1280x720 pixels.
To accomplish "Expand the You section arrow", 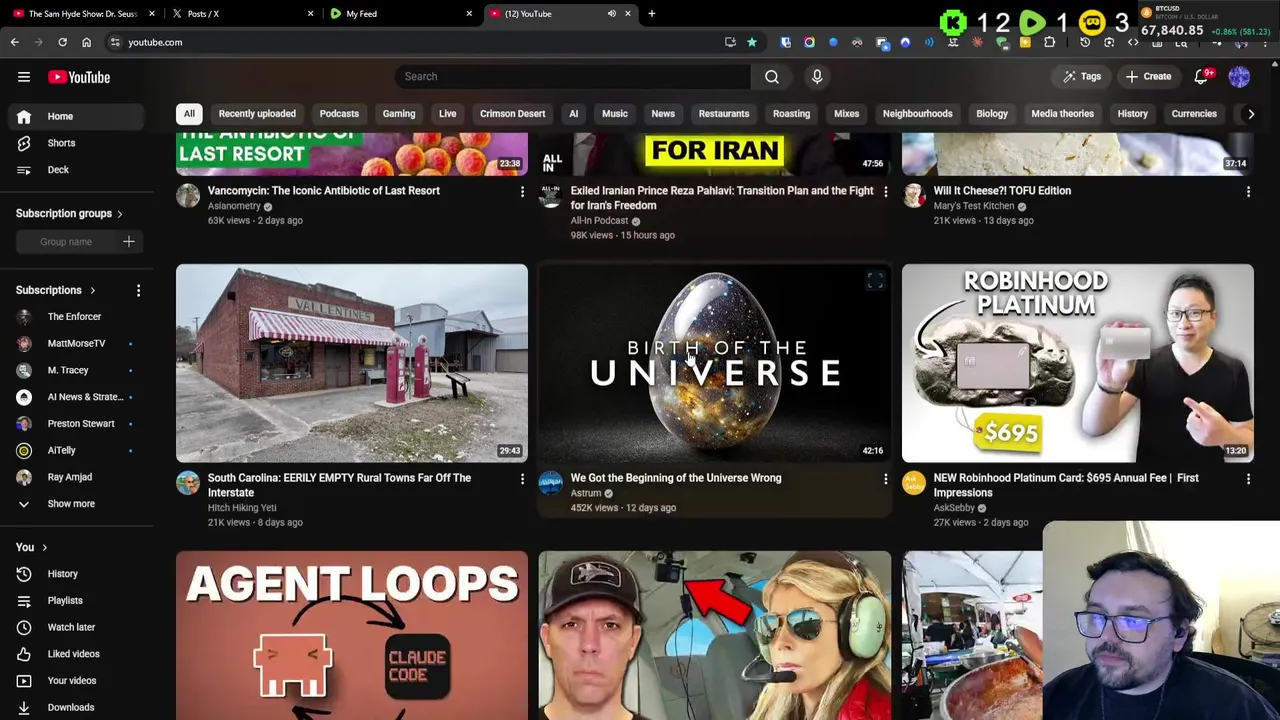I will coord(44,548).
